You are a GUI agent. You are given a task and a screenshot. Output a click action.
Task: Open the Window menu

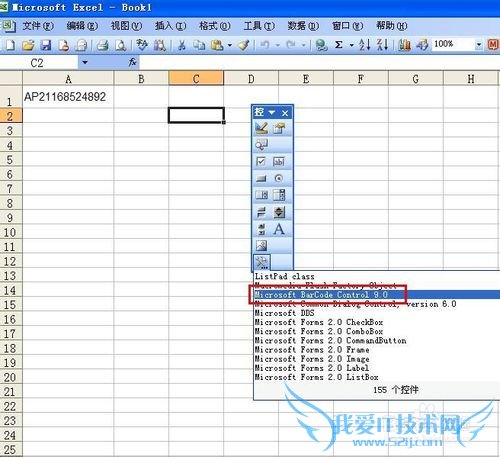(x=347, y=26)
